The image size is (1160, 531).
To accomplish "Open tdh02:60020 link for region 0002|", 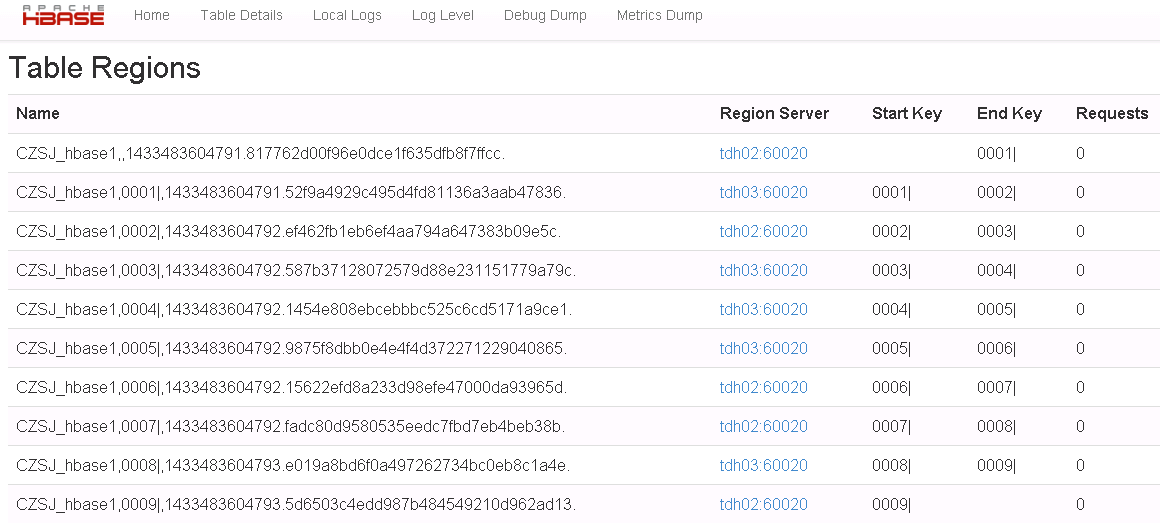I will [x=763, y=231].
